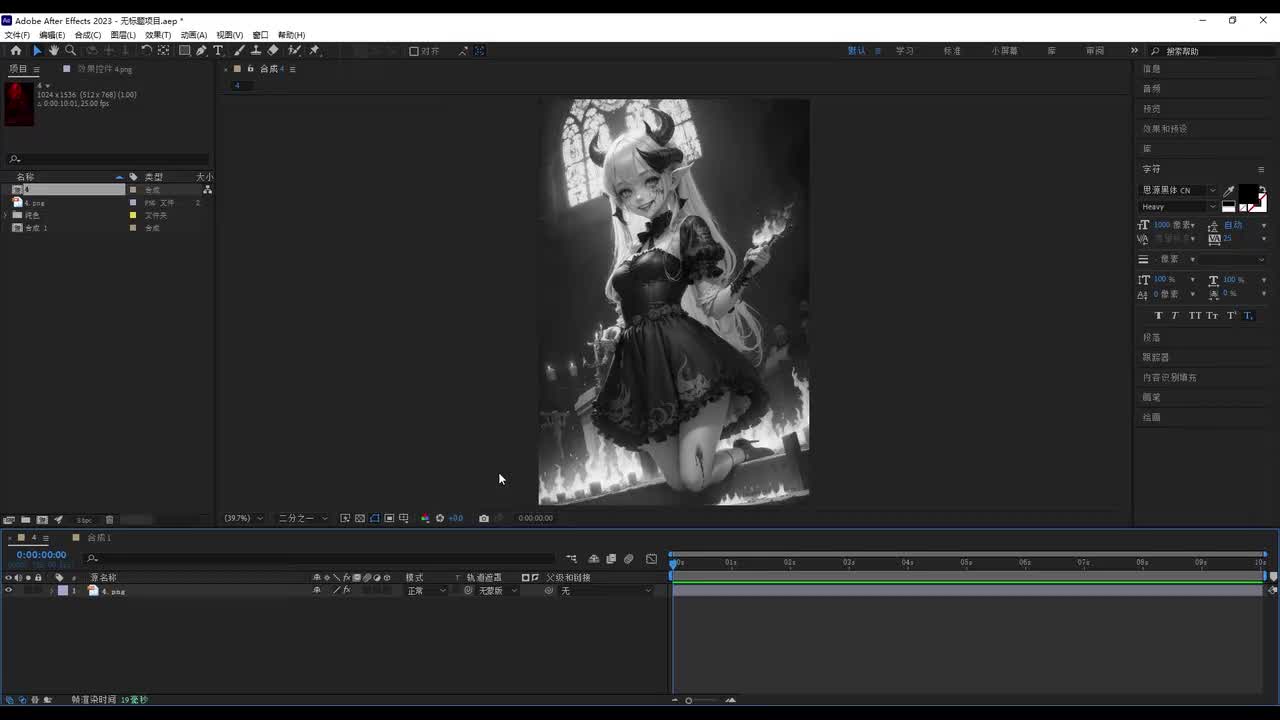Click the reset exposure icon
The height and width of the screenshot is (720, 1280).
pyautogui.click(x=440, y=518)
